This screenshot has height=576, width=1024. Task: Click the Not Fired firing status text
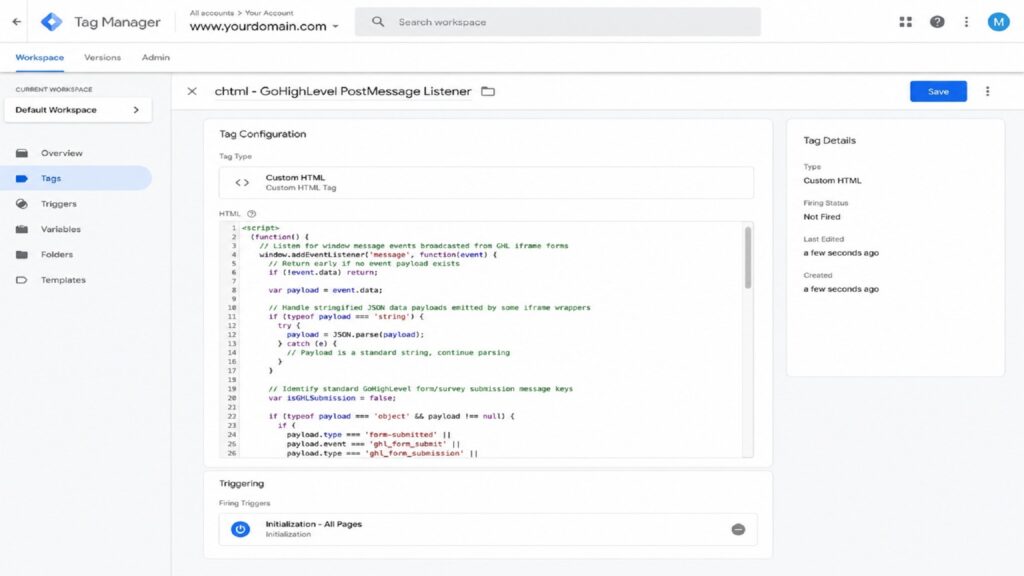(822, 217)
